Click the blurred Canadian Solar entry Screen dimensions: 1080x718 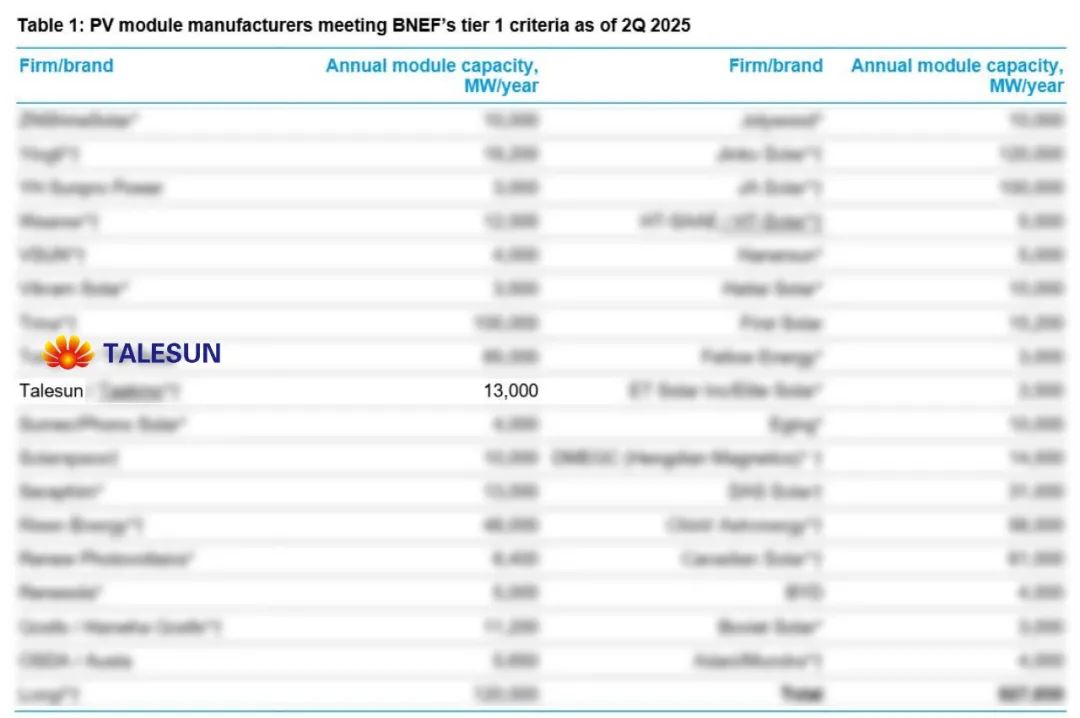pyautogui.click(x=751, y=559)
